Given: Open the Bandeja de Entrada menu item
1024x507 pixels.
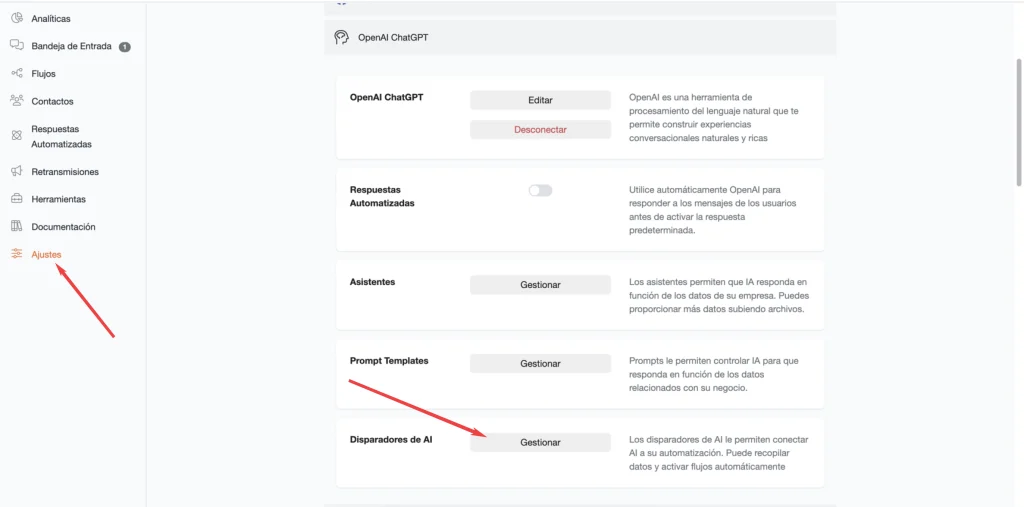Looking at the screenshot, I should (x=71, y=46).
